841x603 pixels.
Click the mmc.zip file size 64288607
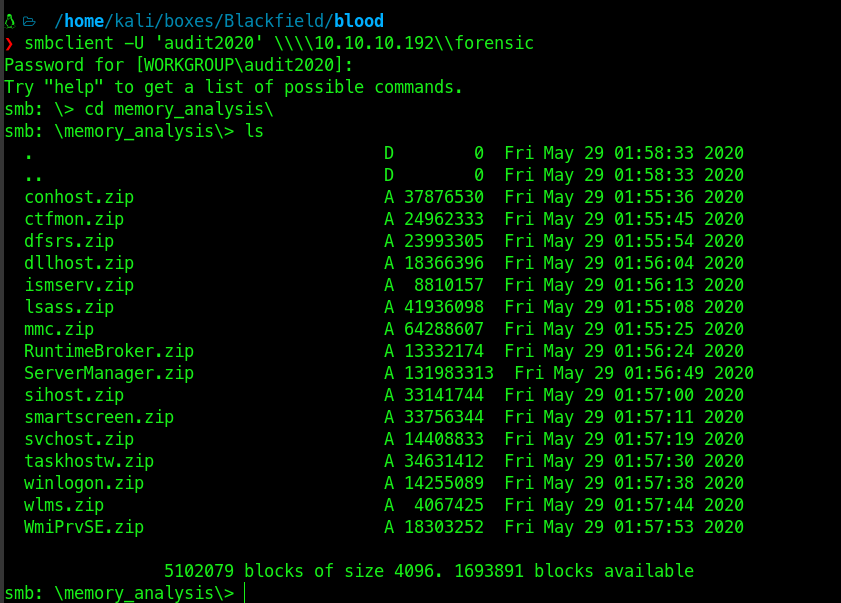click(444, 329)
